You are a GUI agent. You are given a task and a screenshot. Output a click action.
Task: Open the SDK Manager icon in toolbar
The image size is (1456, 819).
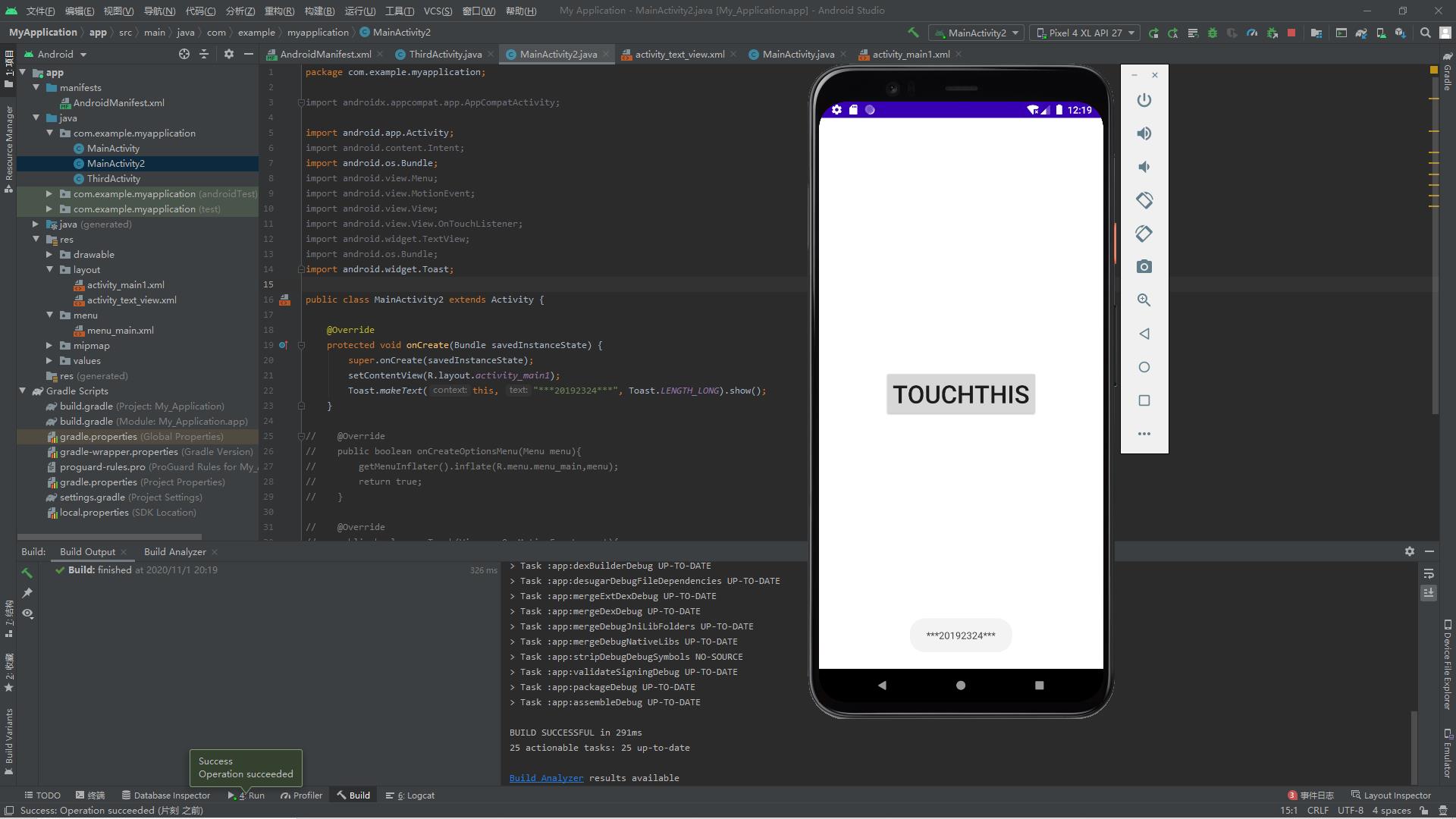(x=1401, y=33)
